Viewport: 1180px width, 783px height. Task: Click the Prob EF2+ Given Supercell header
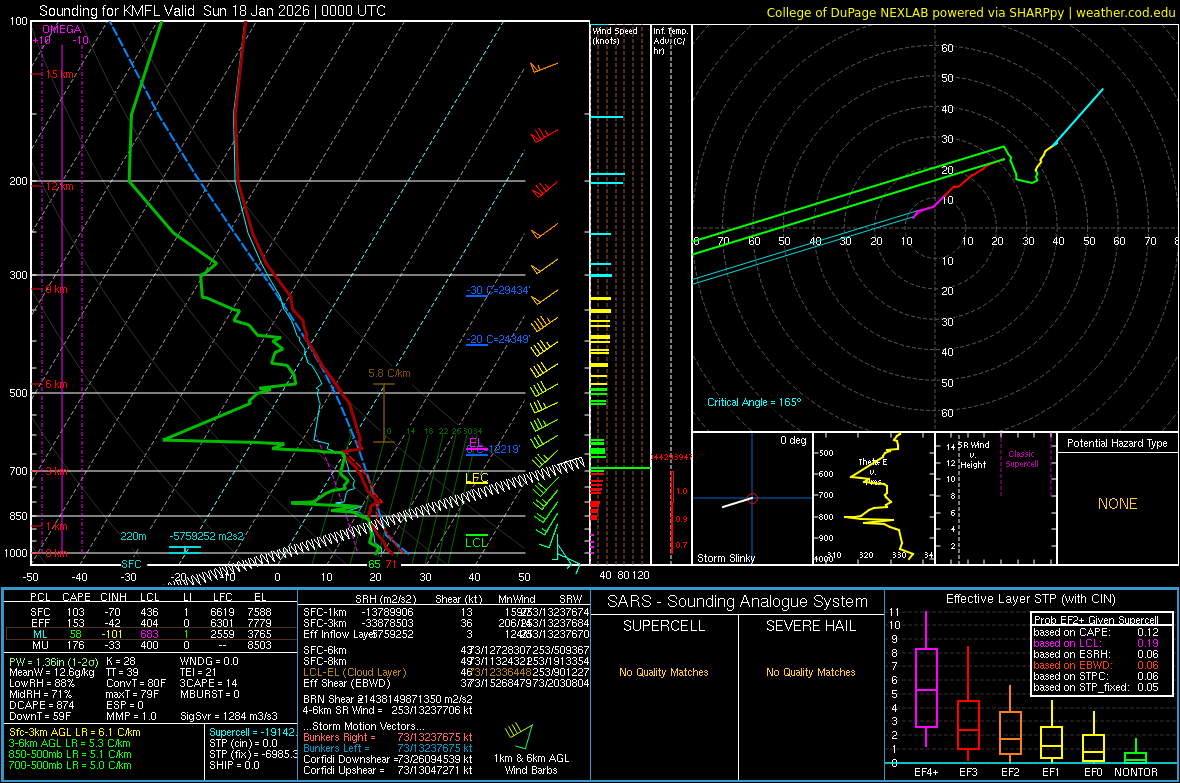pos(1096,620)
